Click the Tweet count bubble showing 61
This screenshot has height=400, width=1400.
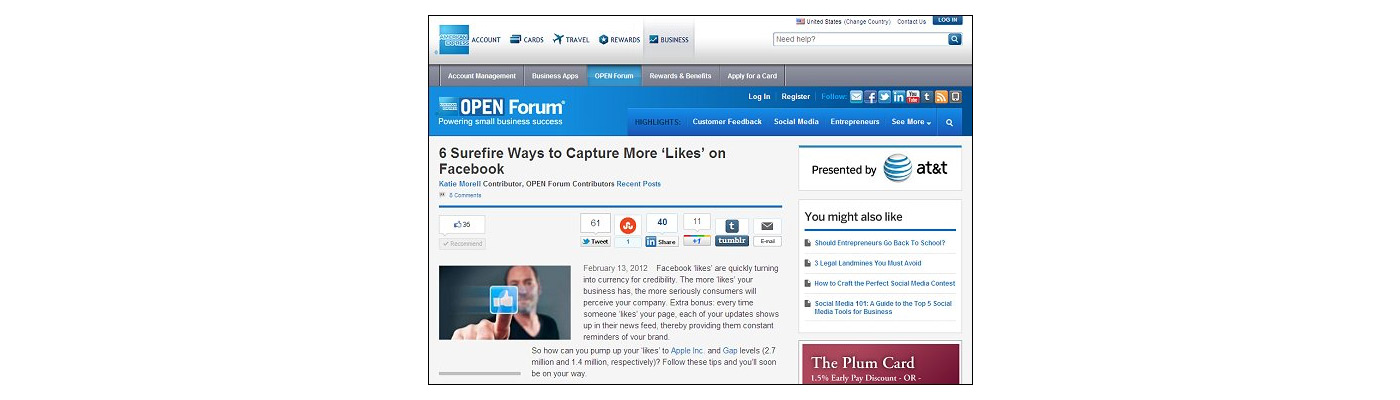pyautogui.click(x=595, y=223)
